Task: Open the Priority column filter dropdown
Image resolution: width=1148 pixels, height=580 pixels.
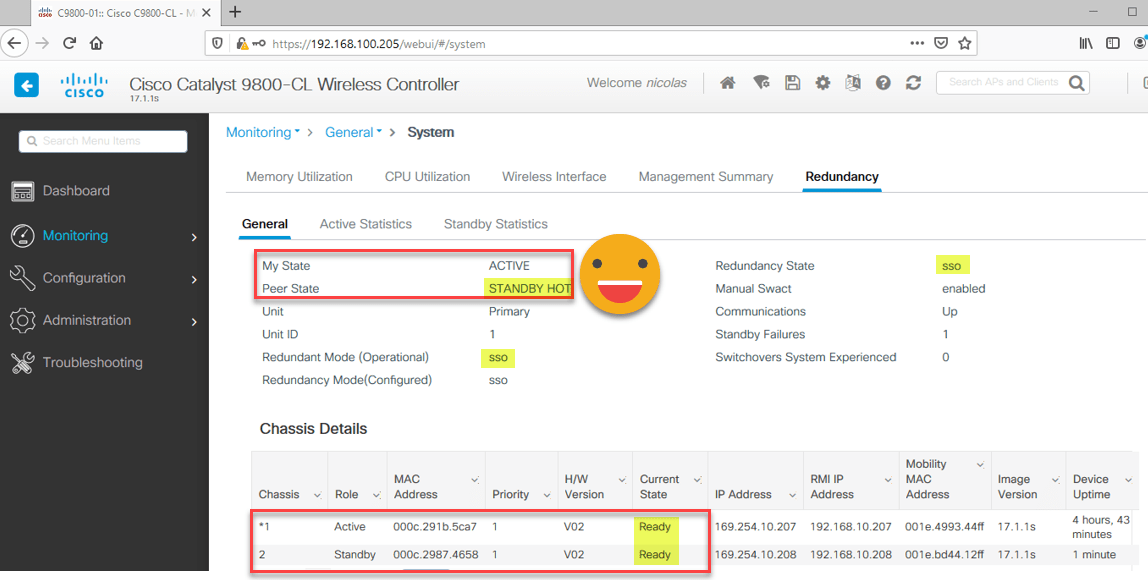Action: (x=547, y=495)
